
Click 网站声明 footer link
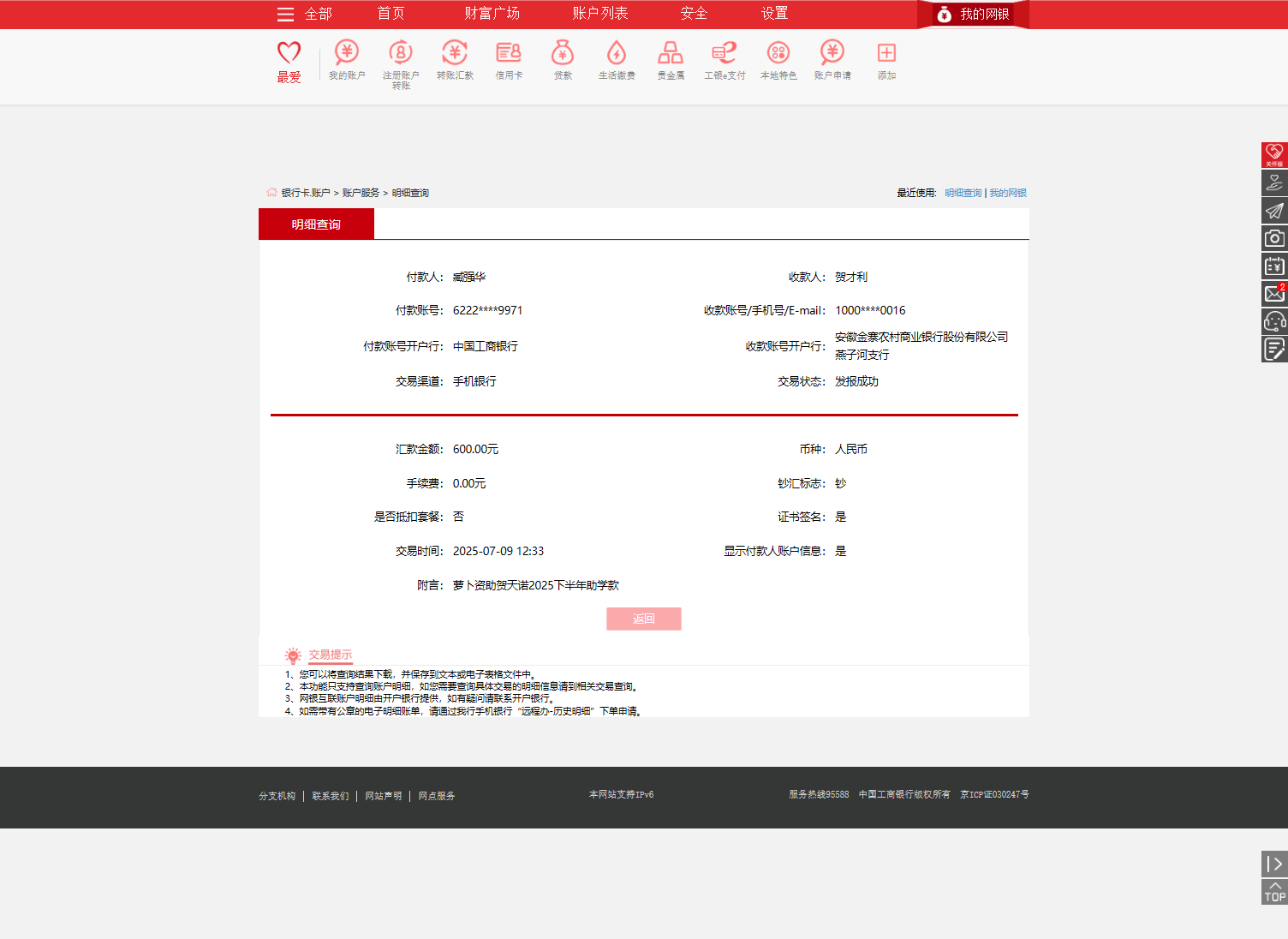pyautogui.click(x=384, y=796)
